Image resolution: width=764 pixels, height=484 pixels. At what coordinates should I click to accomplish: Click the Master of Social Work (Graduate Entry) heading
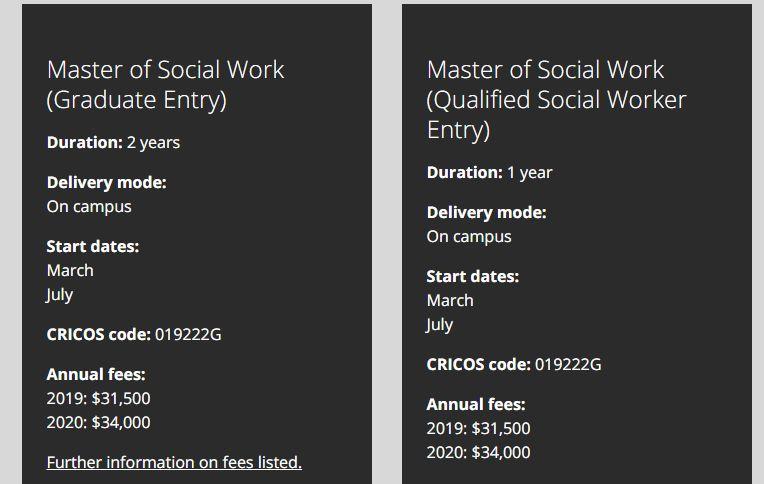[166, 85]
